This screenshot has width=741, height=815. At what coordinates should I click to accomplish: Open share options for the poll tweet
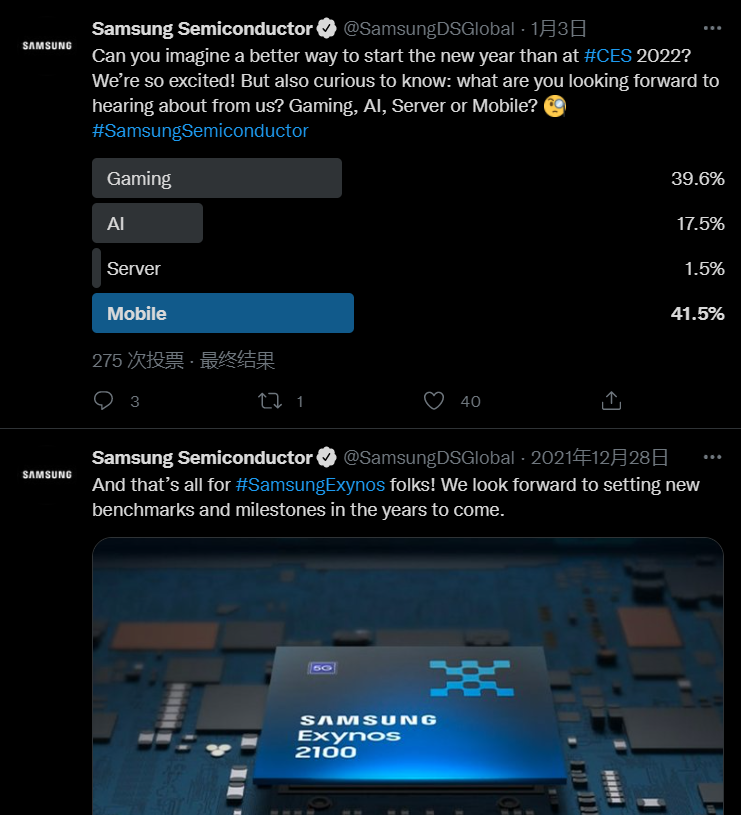[x=611, y=401]
